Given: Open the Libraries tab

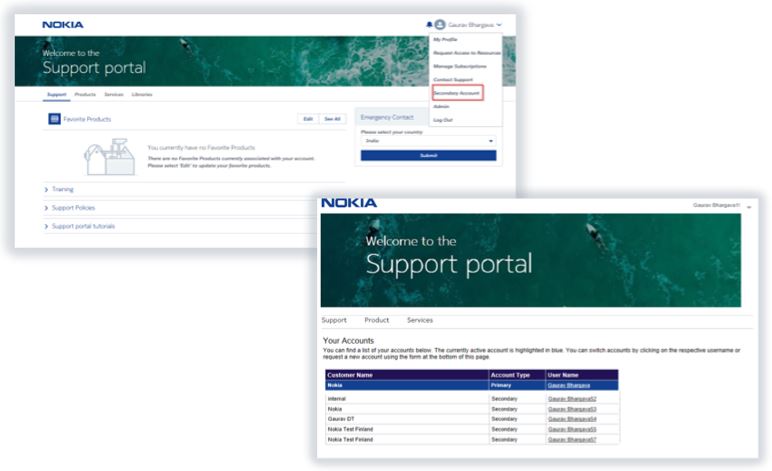Looking at the screenshot, I should pyautogui.click(x=142, y=94).
